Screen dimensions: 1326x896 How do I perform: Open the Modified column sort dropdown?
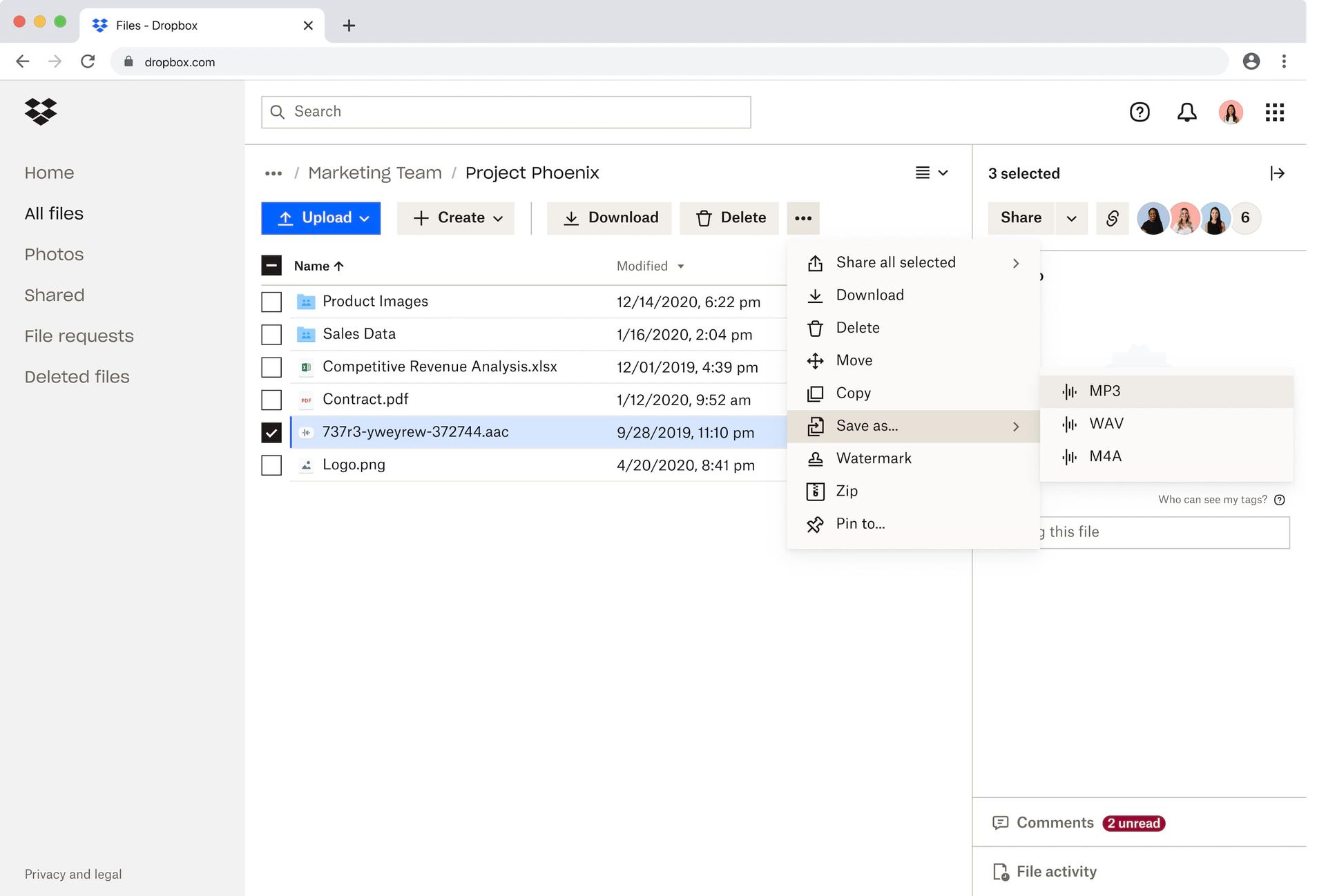click(x=680, y=266)
